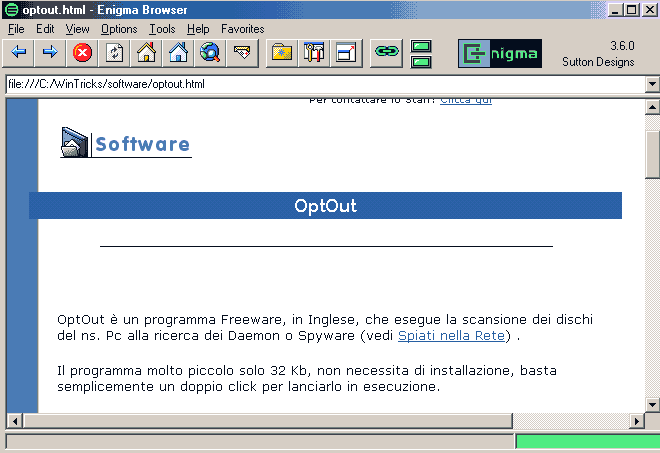Click the horizontal scrollbar left arrow
660x453 pixels.
coord(15,421)
